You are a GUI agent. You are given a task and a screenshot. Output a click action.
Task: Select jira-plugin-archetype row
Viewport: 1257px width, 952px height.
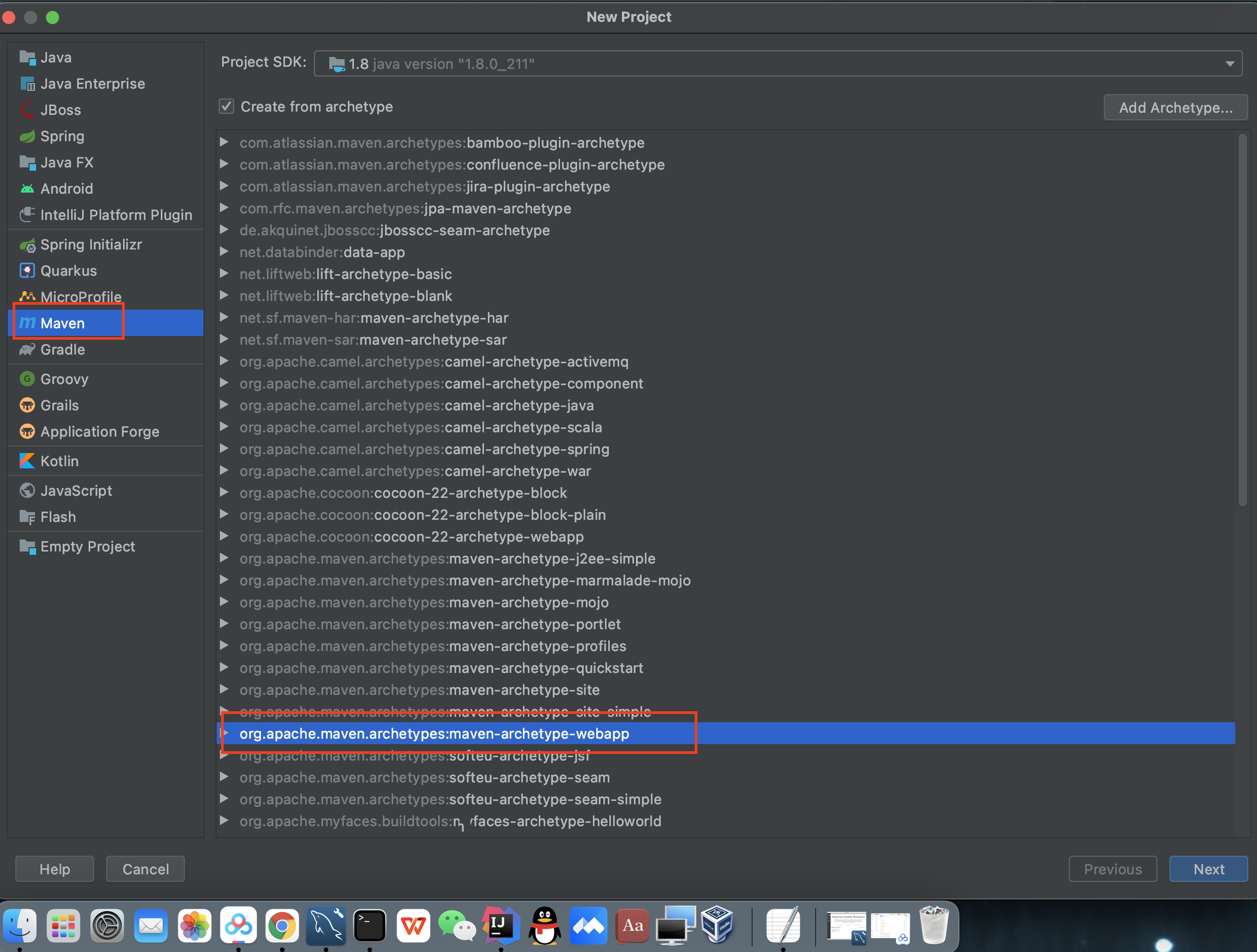pyautogui.click(x=727, y=187)
